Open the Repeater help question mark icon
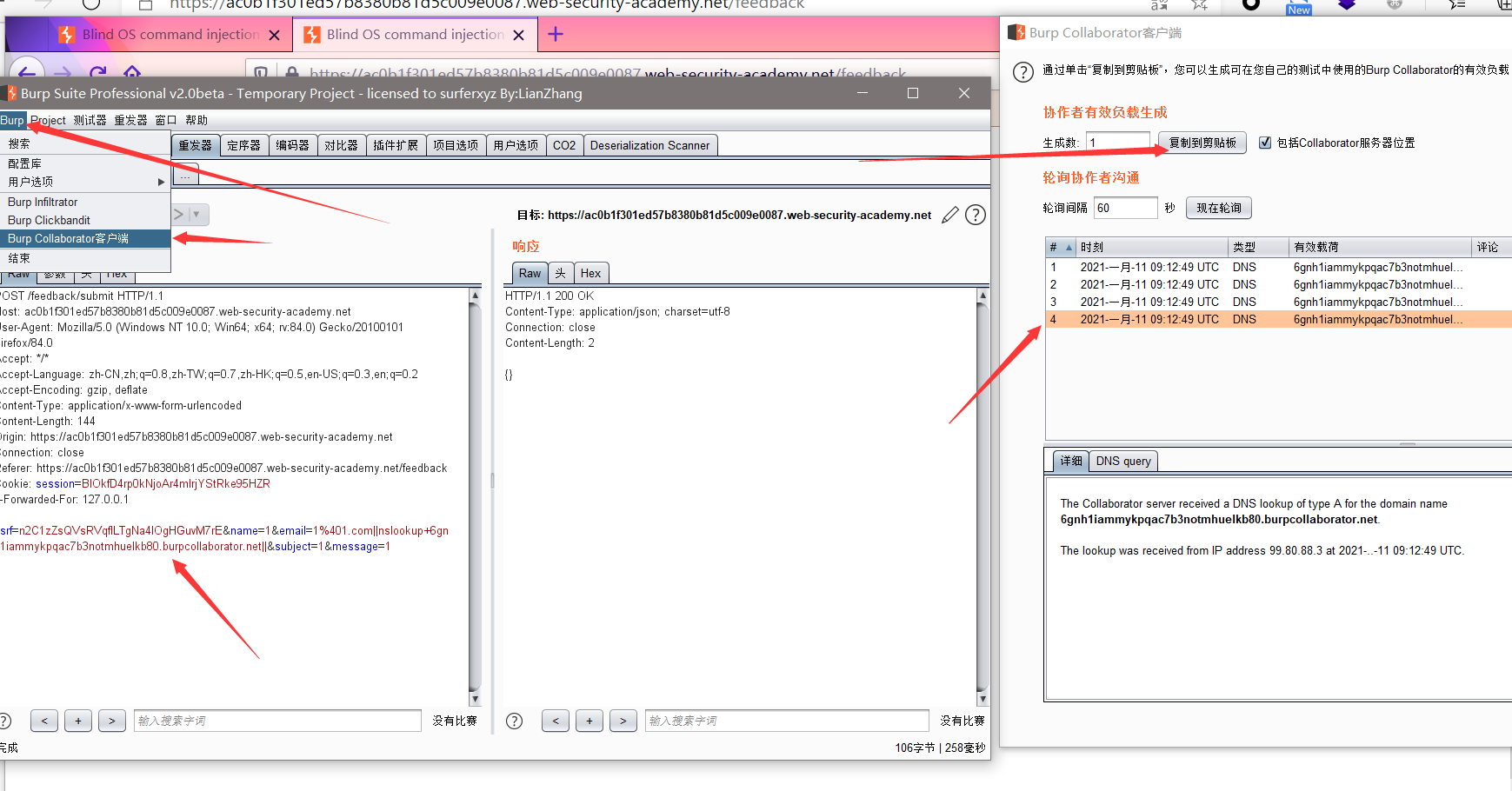 pyautogui.click(x=975, y=215)
